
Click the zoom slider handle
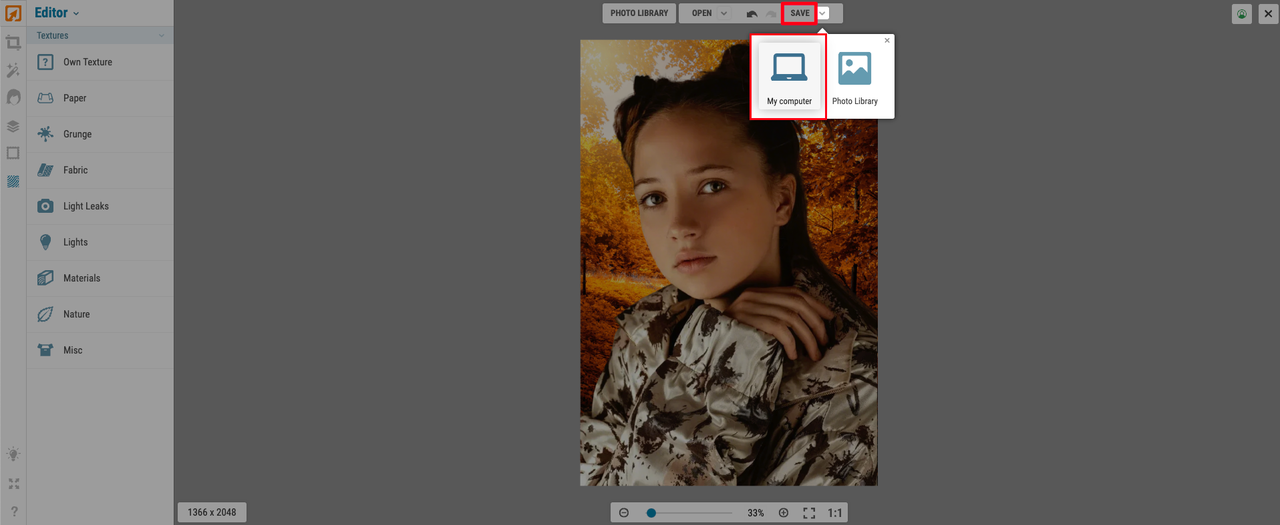pyautogui.click(x=651, y=513)
